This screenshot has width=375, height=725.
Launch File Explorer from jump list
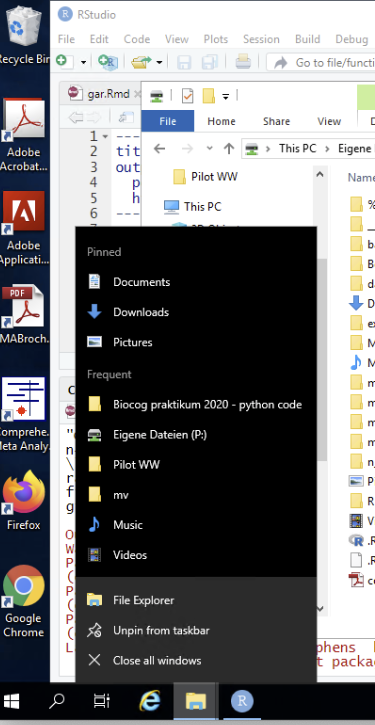(196, 600)
